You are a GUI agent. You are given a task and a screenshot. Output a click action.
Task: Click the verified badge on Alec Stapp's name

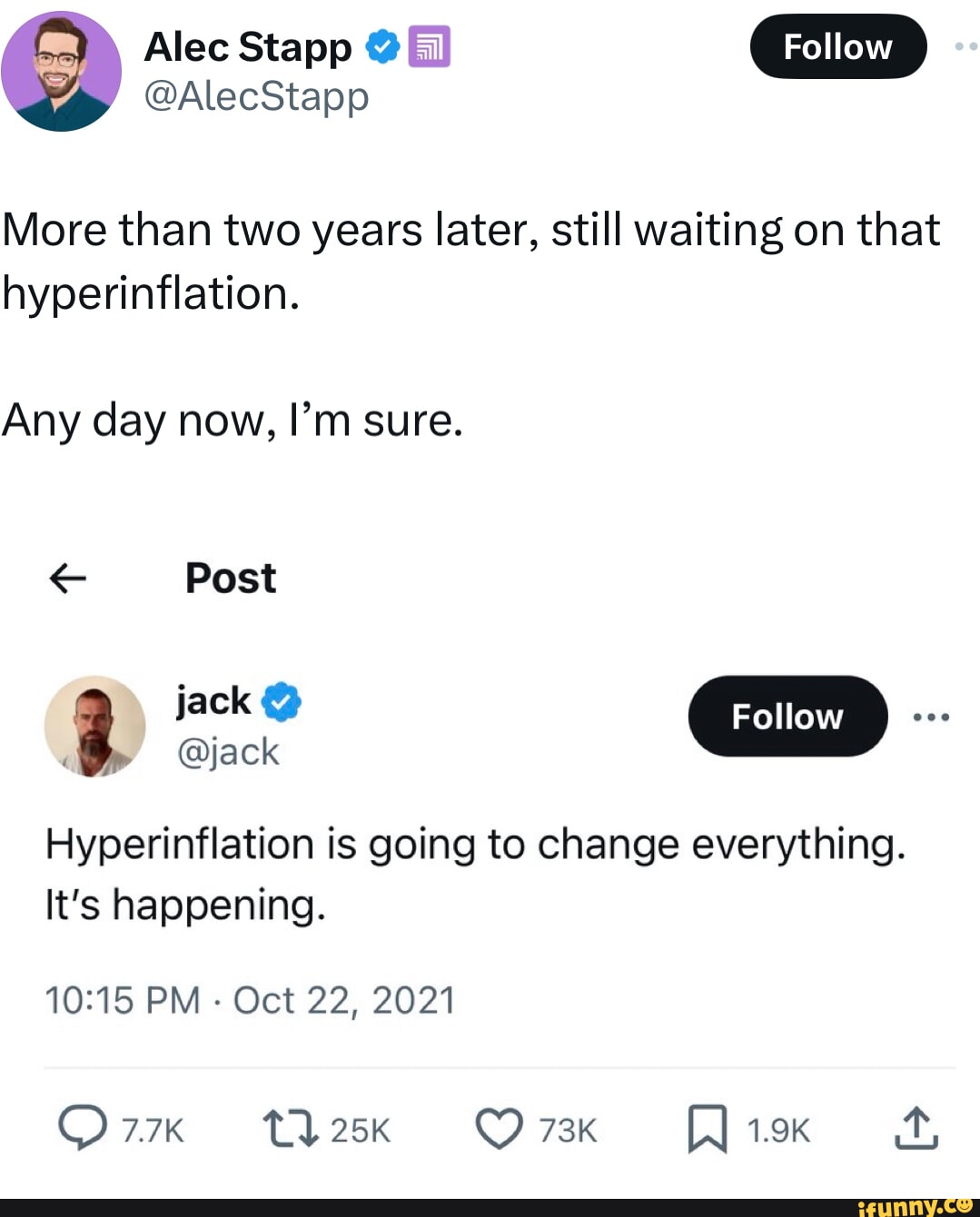click(x=383, y=45)
